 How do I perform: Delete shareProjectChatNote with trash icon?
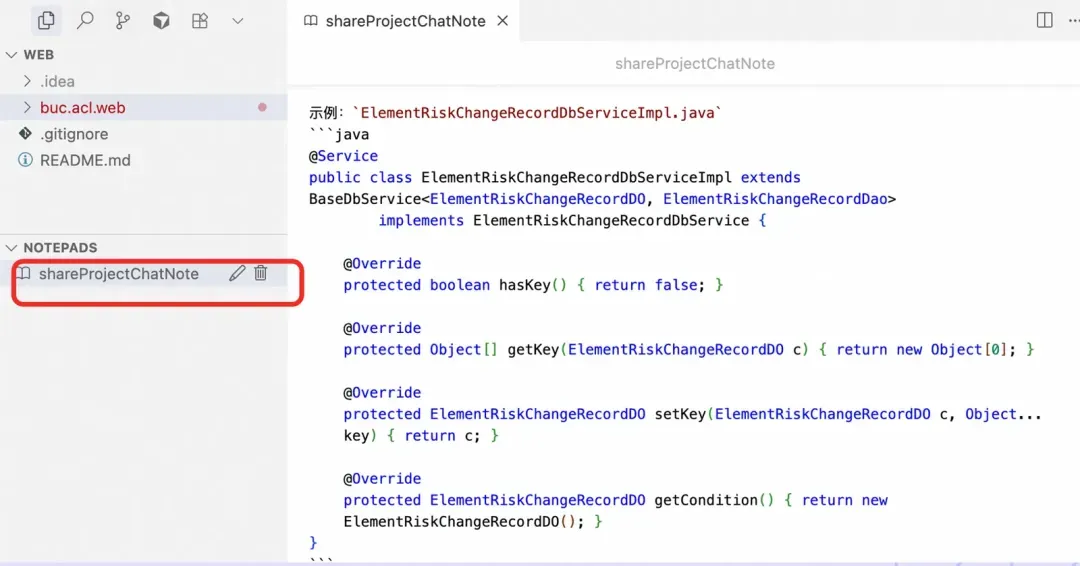point(260,273)
